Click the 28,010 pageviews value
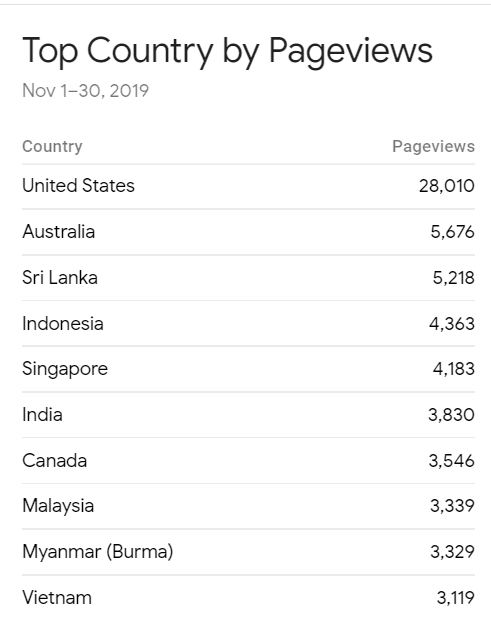This screenshot has height=628, width=491. [447, 186]
